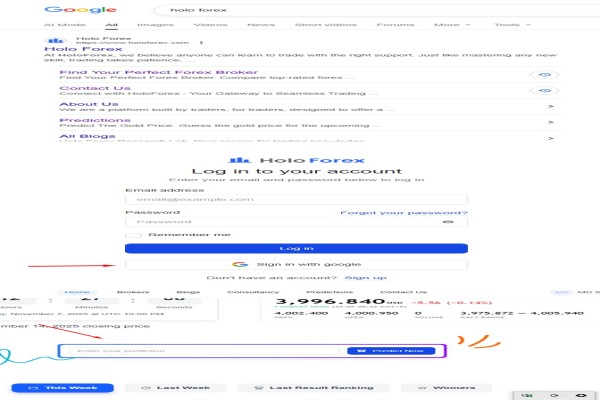600x400 pixels.
Task: Click the Sign up link
Action: coord(365,277)
